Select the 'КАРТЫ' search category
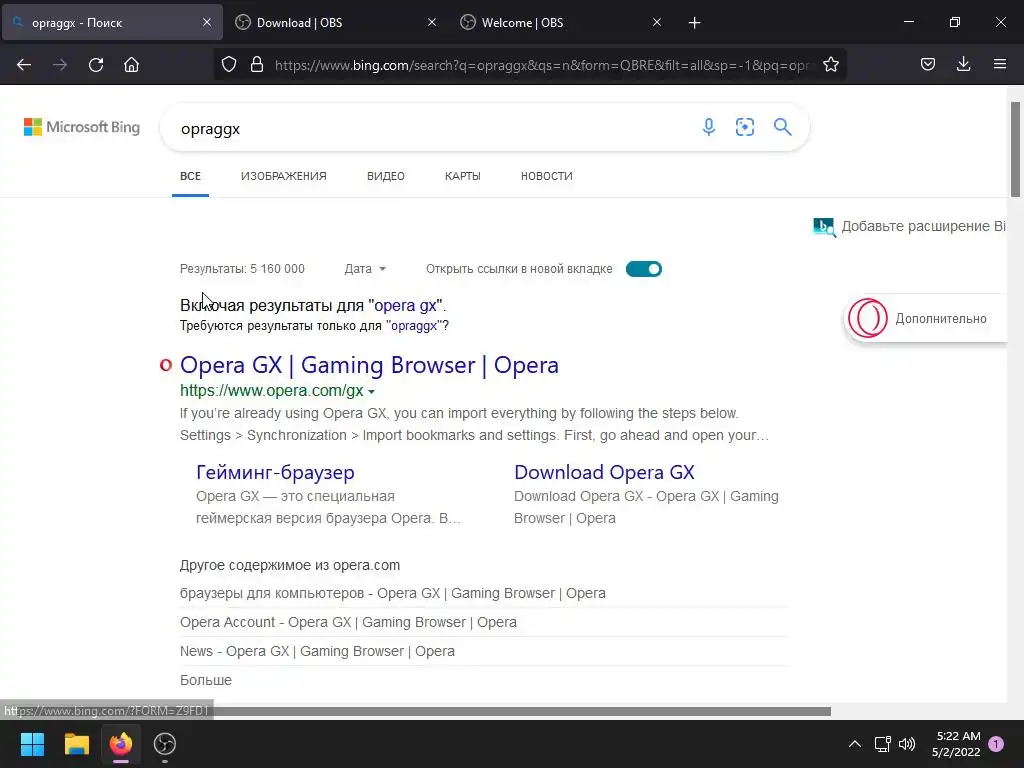Viewport: 1024px width, 768px height. [x=463, y=176]
